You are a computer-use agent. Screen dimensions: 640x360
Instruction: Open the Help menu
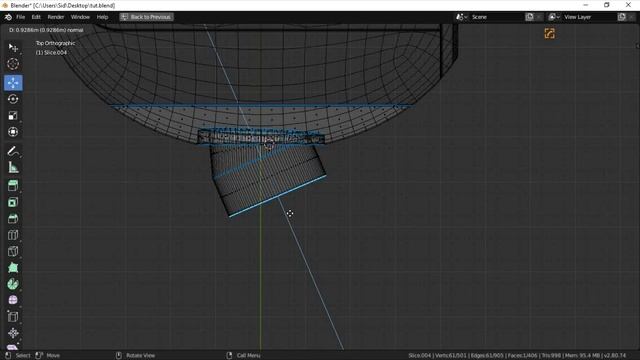point(102,17)
